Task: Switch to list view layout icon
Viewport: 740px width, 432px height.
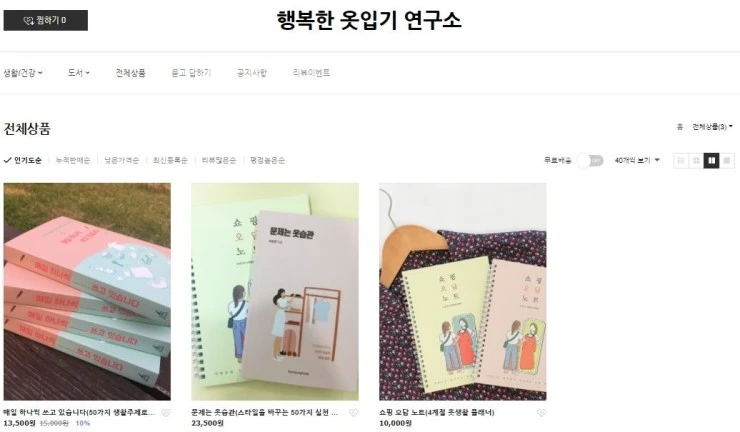Action: pos(681,161)
